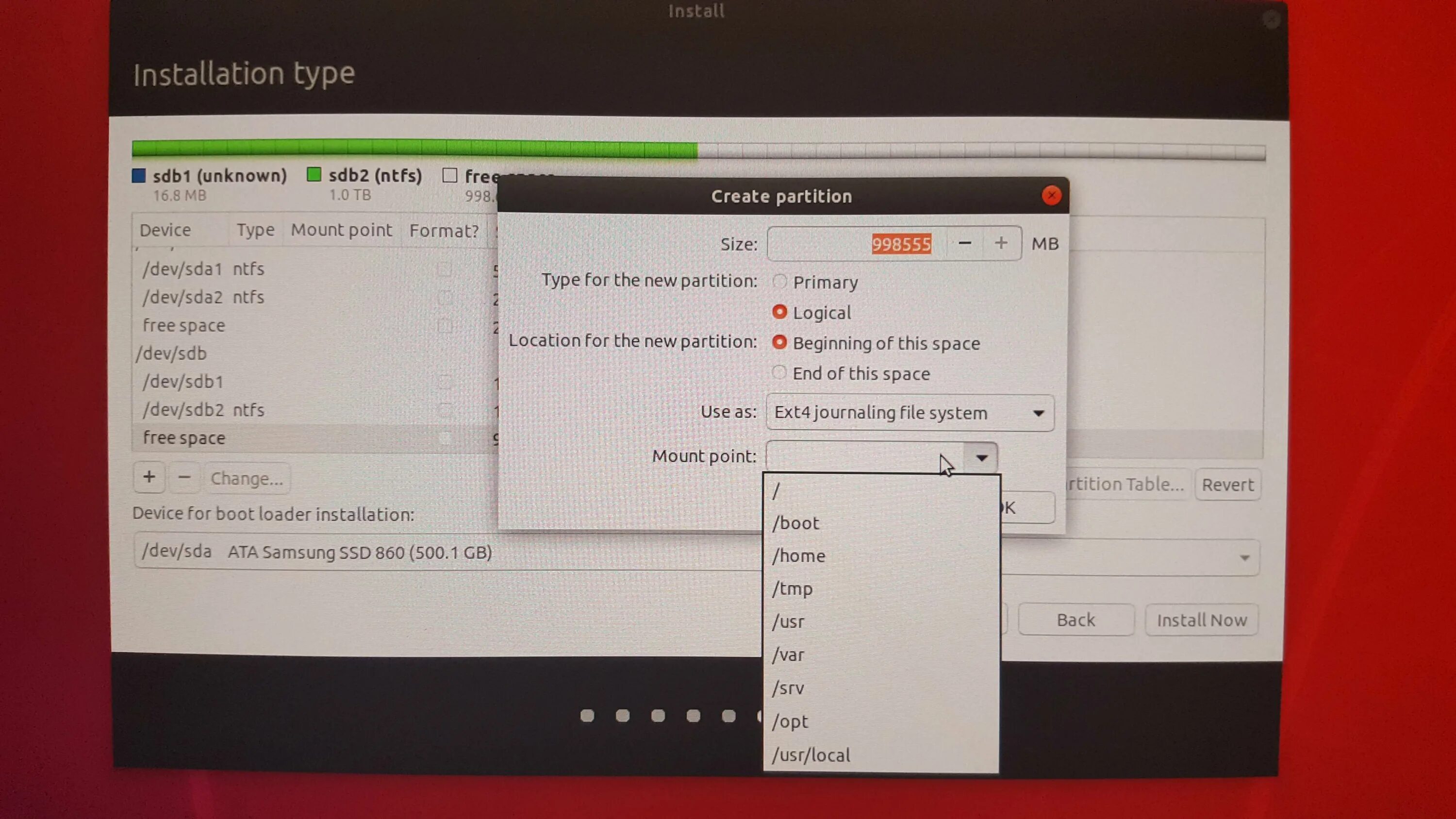This screenshot has height=819, width=1456.
Task: Click the Install Now button
Action: point(1201,619)
